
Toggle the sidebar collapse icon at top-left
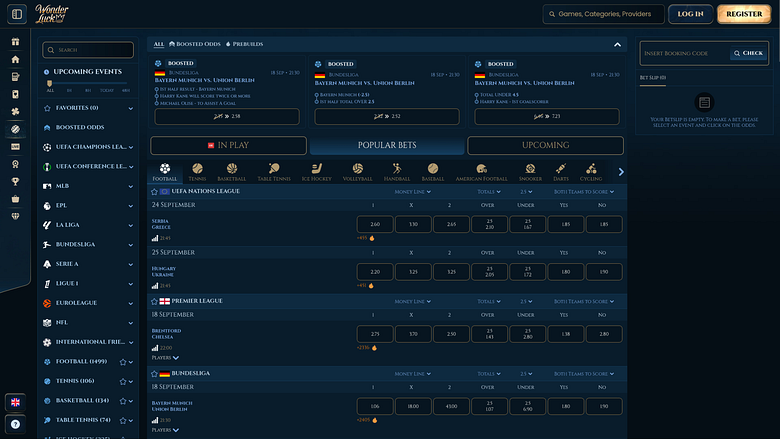pyautogui.click(x=16, y=14)
